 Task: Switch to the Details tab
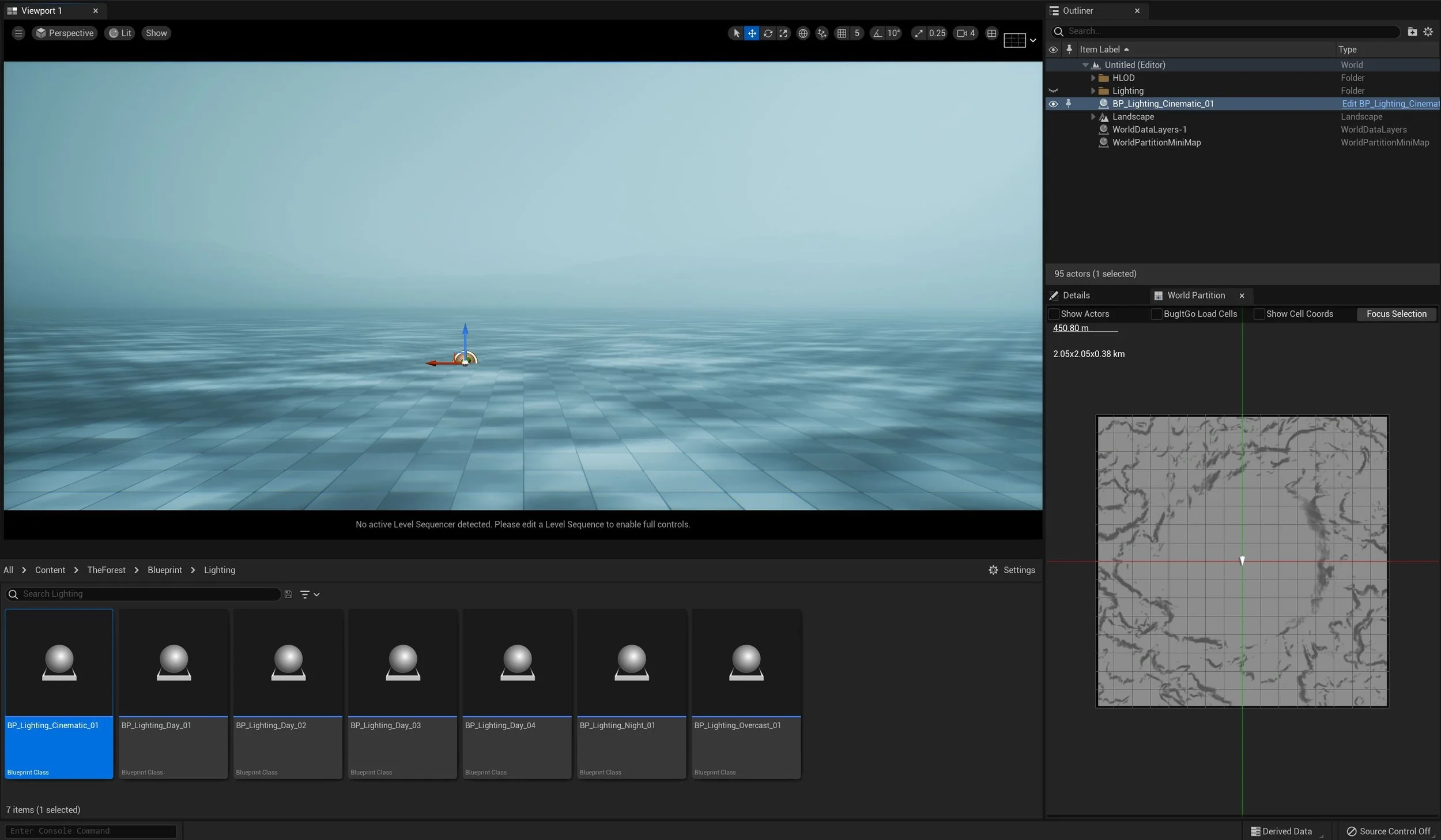[x=1076, y=296]
